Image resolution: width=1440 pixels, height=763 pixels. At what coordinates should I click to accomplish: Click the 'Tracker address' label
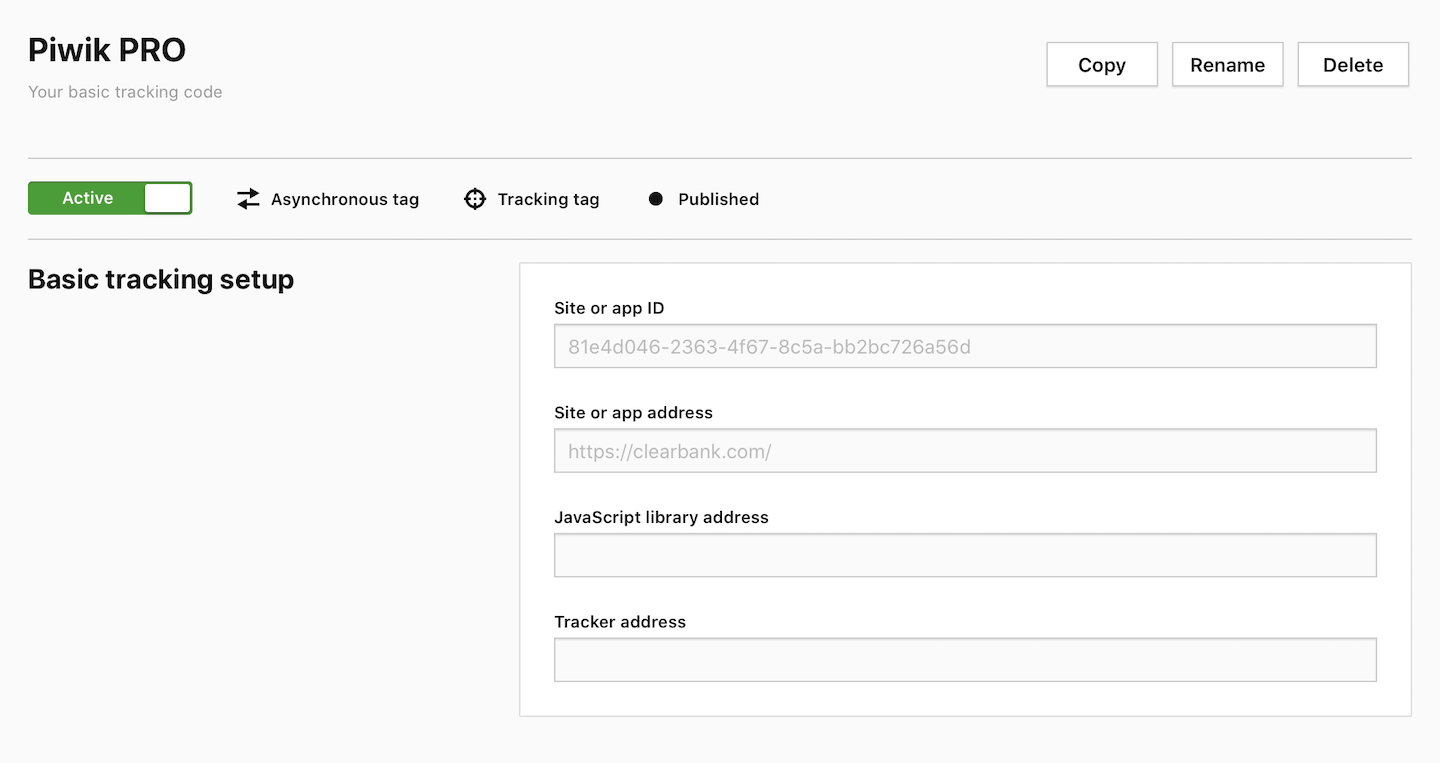[x=620, y=621]
